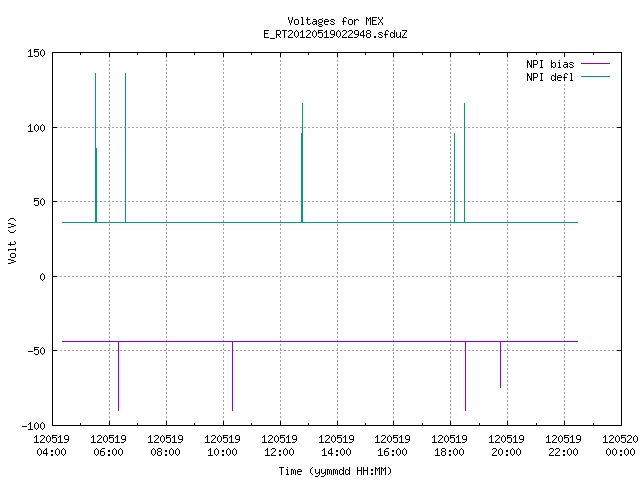Click the purple NPI bias legend line sample
This screenshot has height=480, width=640.
595,64
